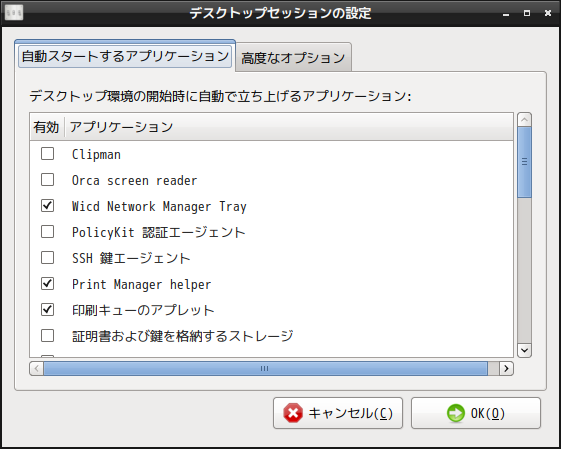Sort by the アプリケーション column header
Viewport: 561px width, 449px height.
coord(289,127)
